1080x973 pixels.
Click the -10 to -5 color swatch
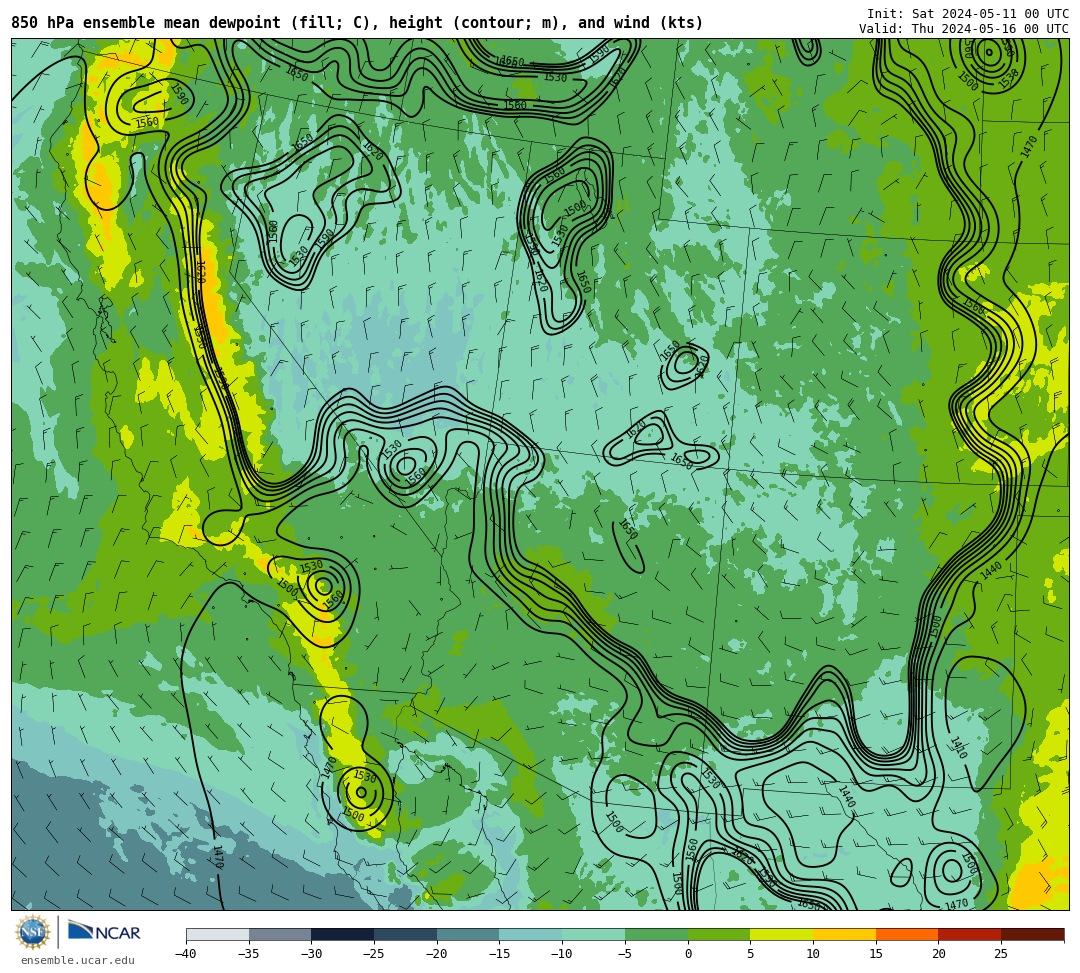[594, 934]
